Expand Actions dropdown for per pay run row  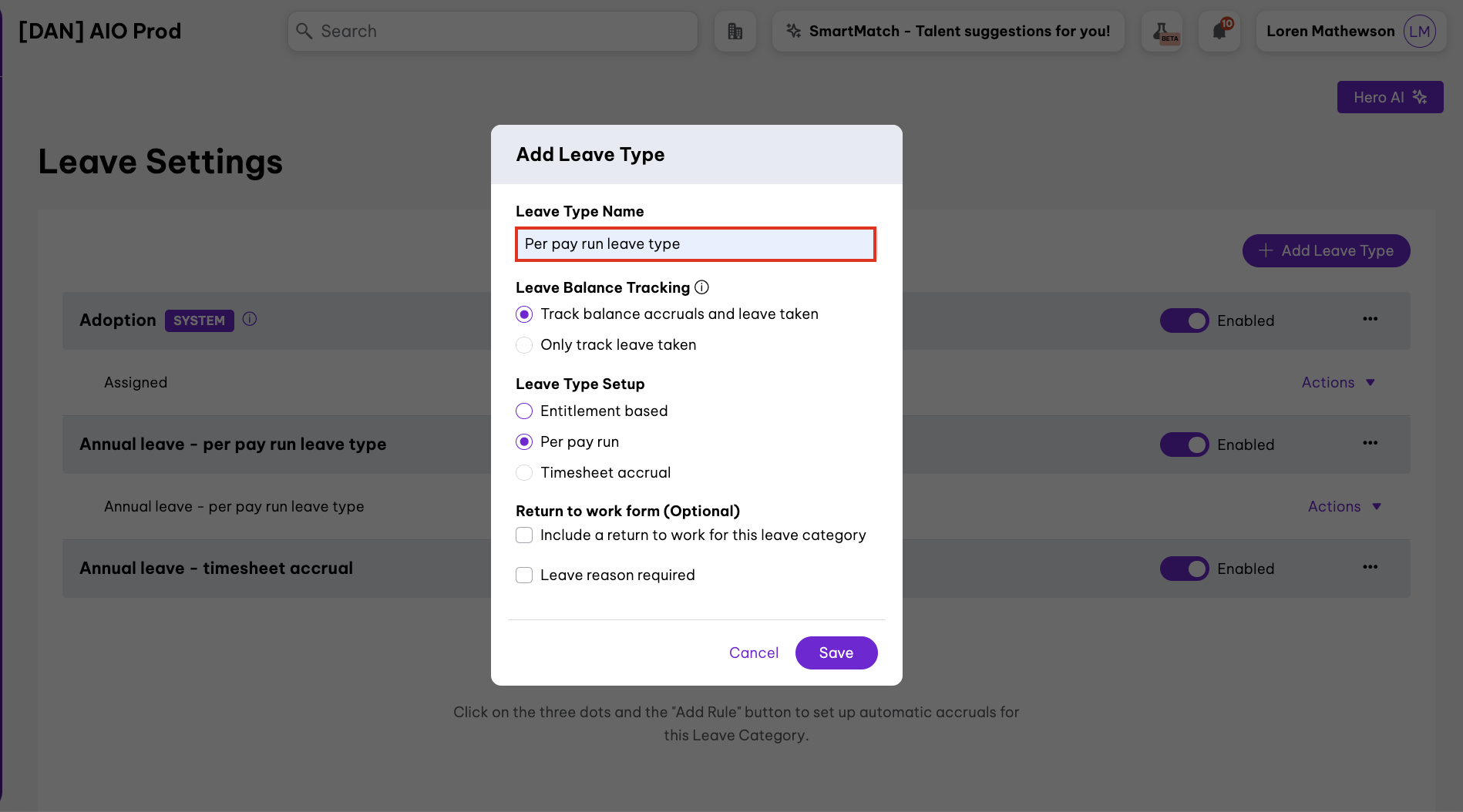coord(1344,506)
